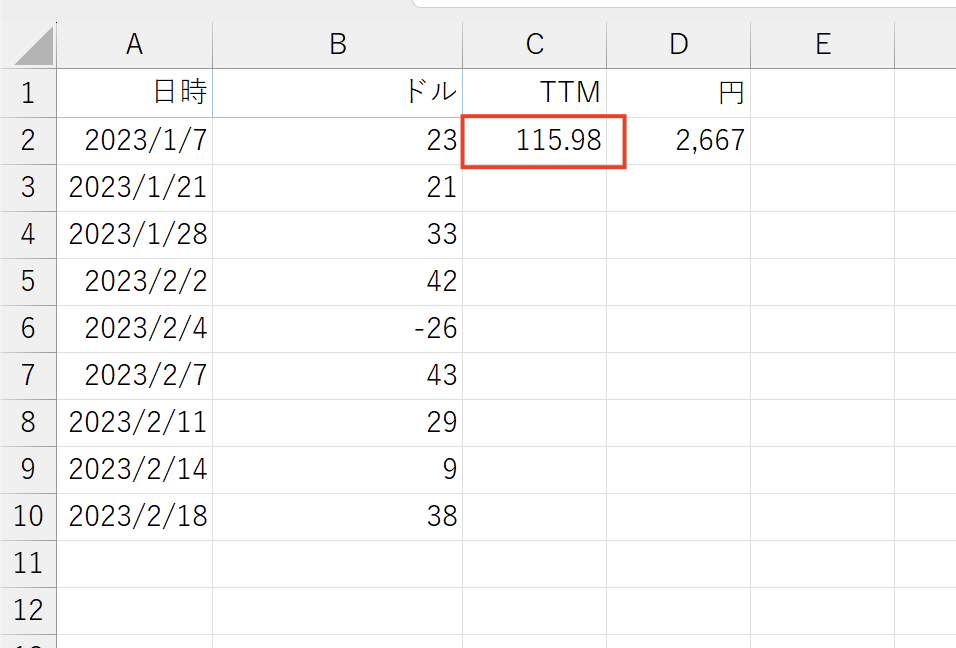This screenshot has width=956, height=648.
Task: Select column A header
Action: coord(134,45)
